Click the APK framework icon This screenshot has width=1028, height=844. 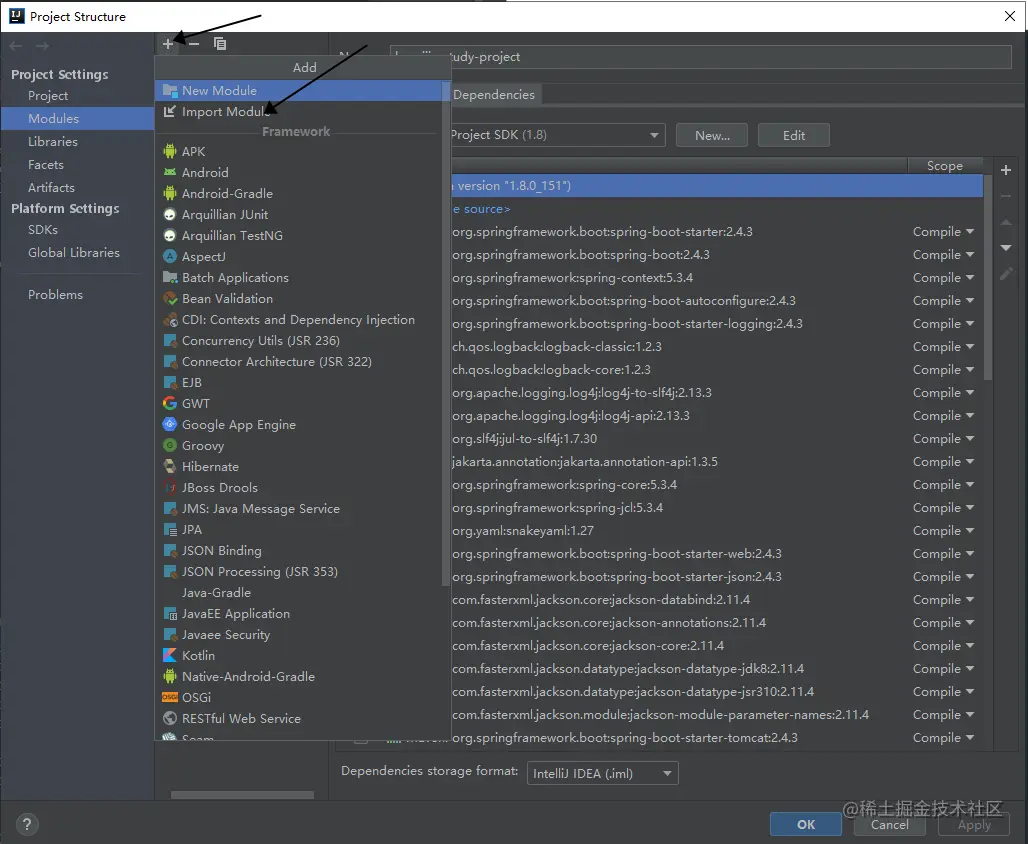point(170,151)
